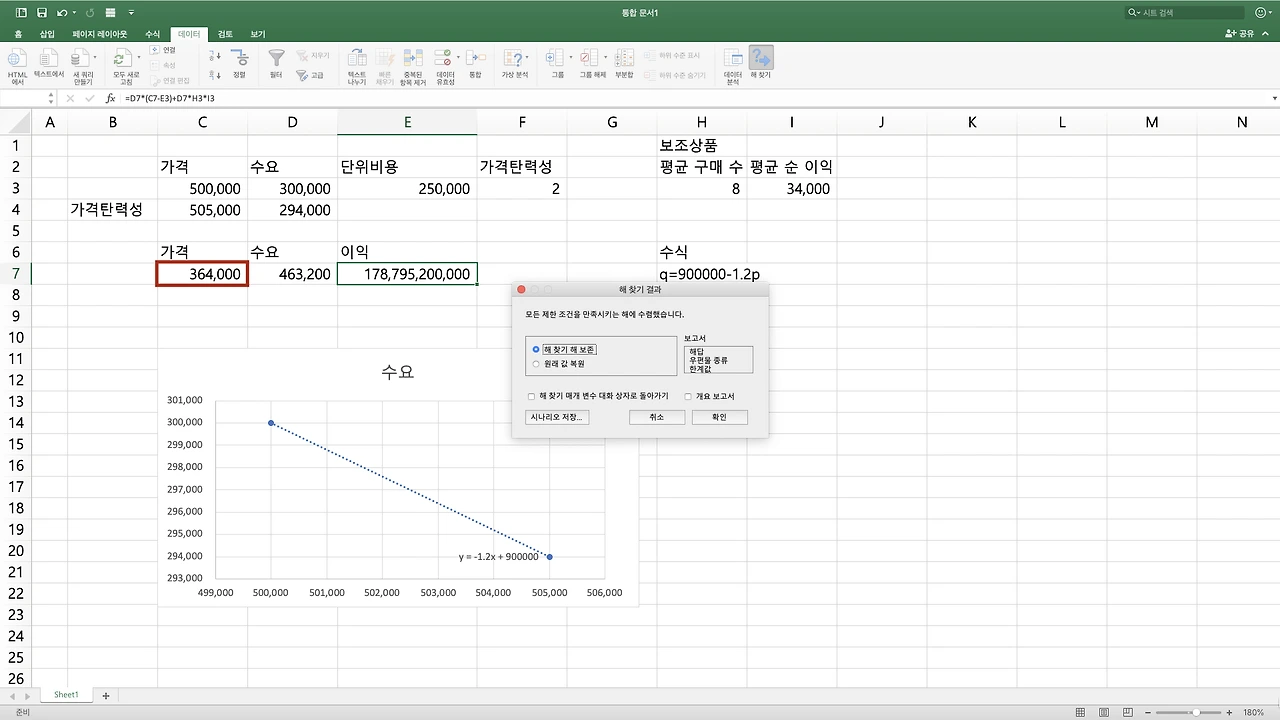
Task: Switch to the 수식 ribbon tab
Action: point(153,34)
